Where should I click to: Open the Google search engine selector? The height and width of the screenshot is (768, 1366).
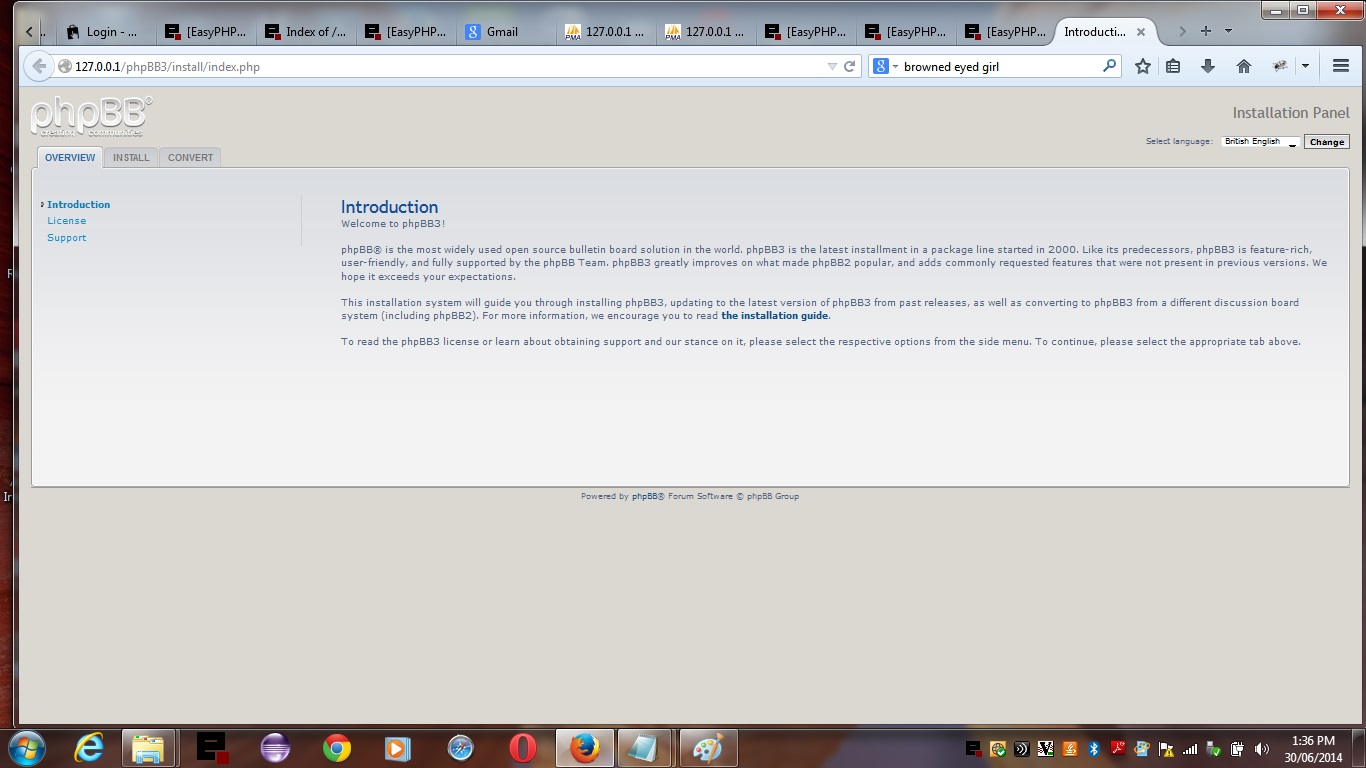885,66
